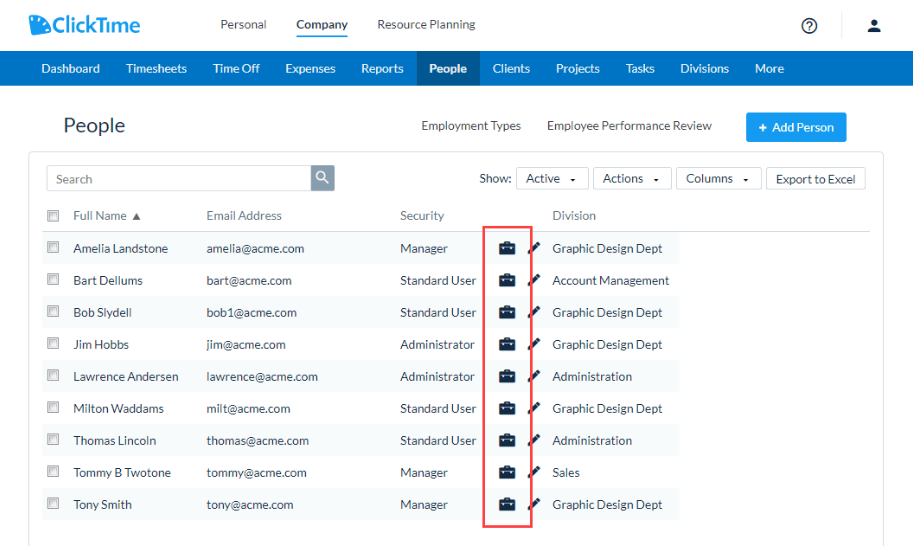The image size is (913, 546).
Task: Open the user profile icon
Action: (x=873, y=26)
